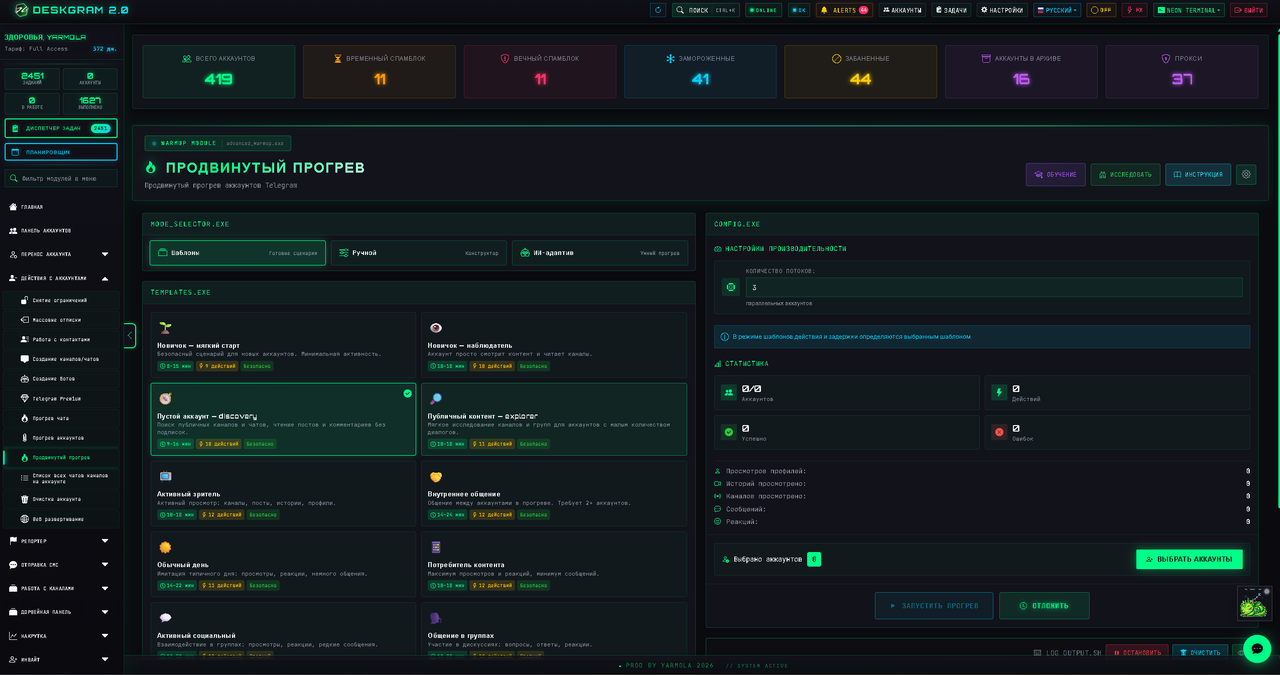
Task: Click the Панель аккаунтов people icon
Action: (x=13, y=230)
